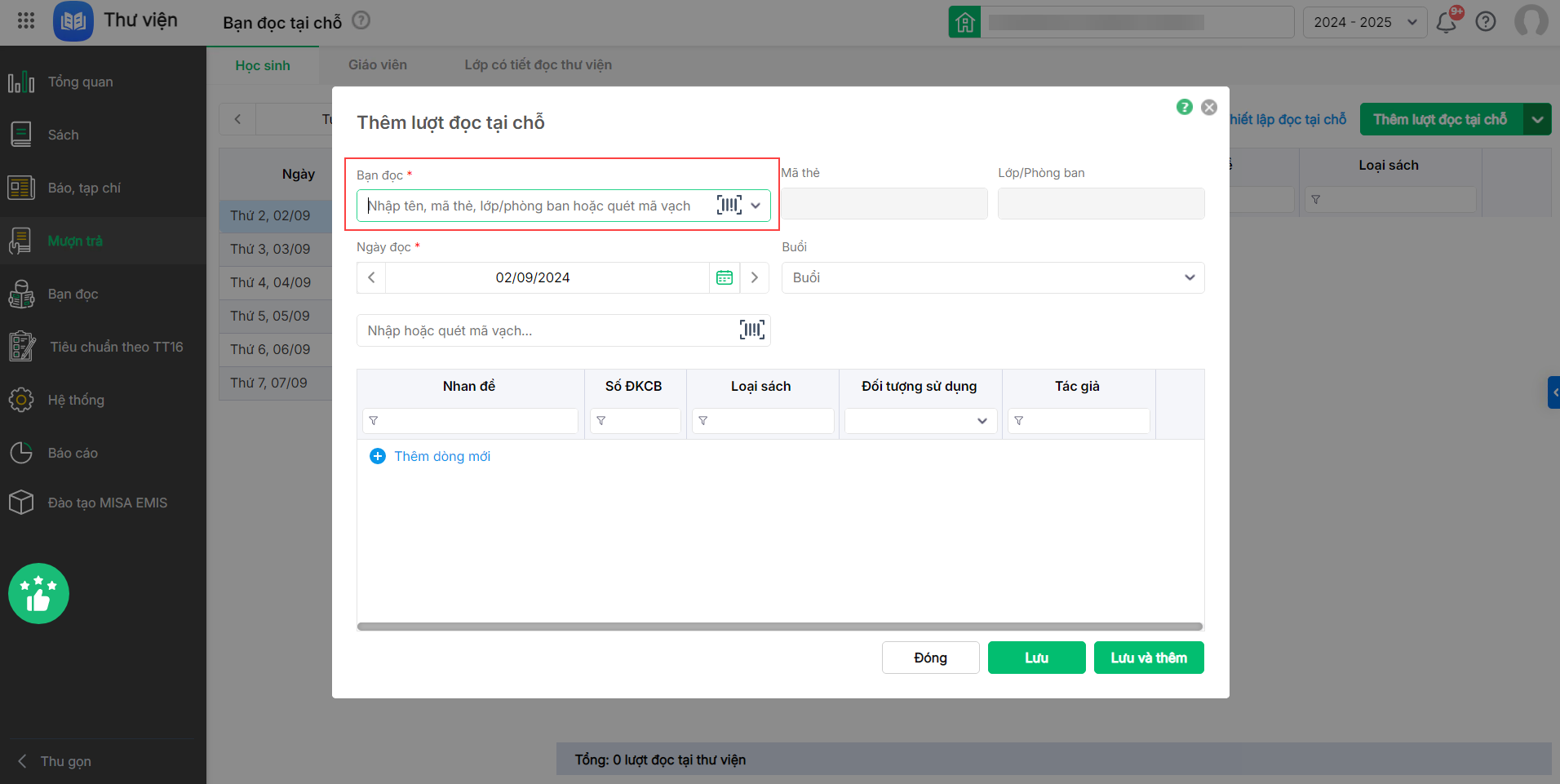Click the Ngày đọc date value 02/09/2024
Image resolution: width=1560 pixels, height=784 pixels.
click(533, 277)
